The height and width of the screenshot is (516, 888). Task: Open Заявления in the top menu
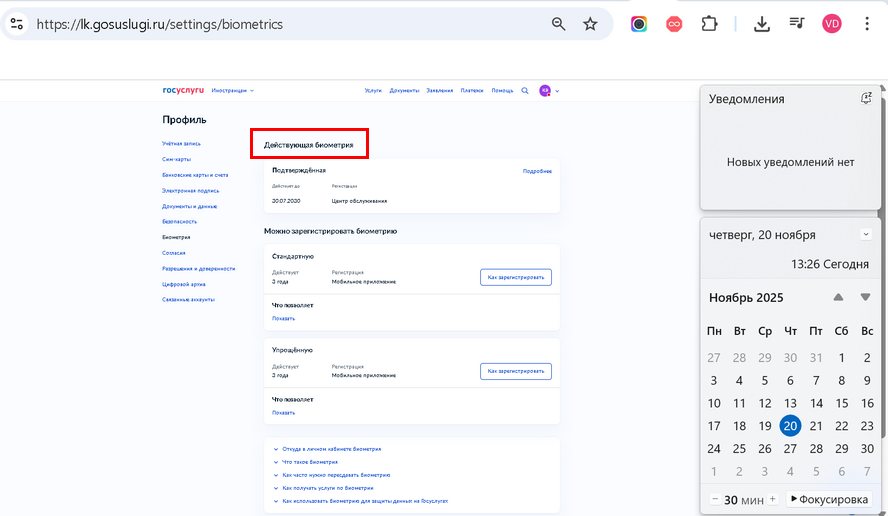coord(439,91)
